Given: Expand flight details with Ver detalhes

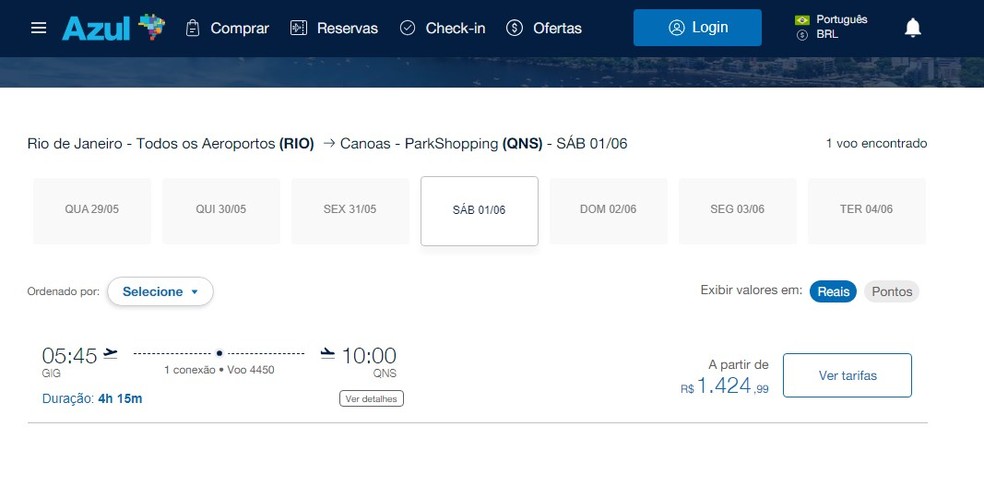Looking at the screenshot, I should point(371,399).
